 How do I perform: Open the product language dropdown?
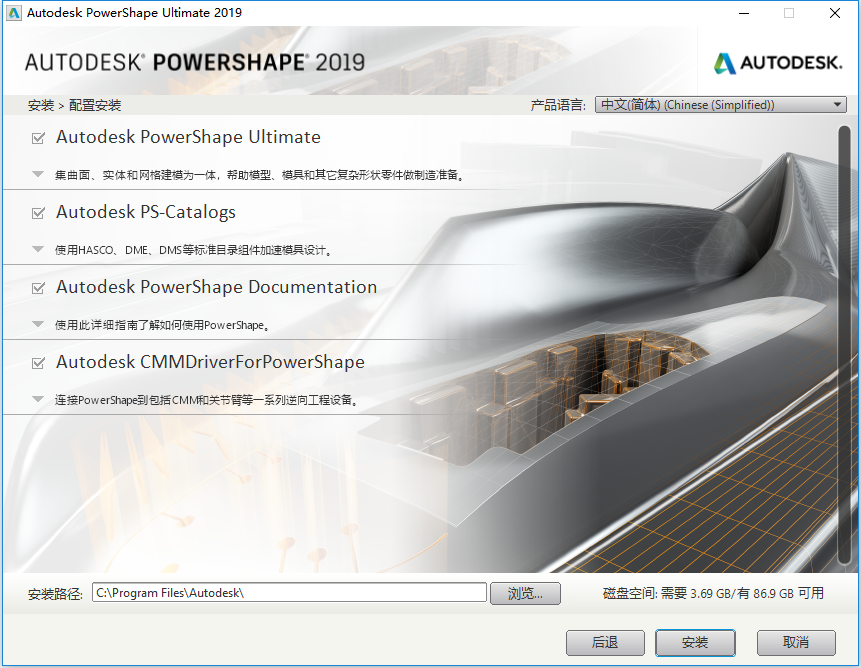coord(720,104)
